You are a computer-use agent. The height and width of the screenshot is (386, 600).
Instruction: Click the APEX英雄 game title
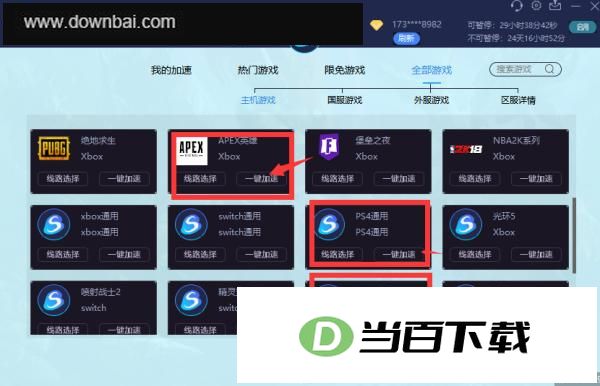tap(238, 140)
